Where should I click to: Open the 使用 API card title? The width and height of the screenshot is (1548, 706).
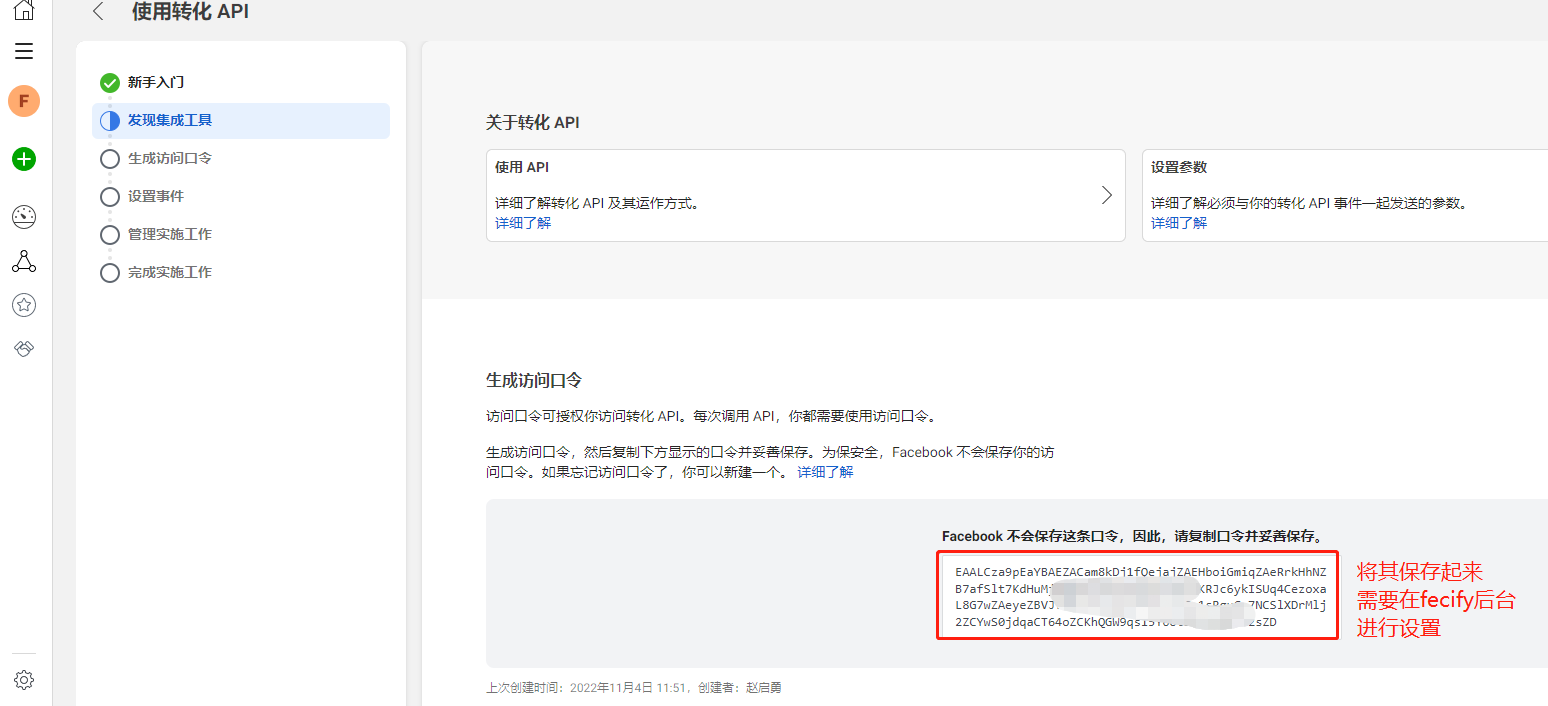pos(522,167)
